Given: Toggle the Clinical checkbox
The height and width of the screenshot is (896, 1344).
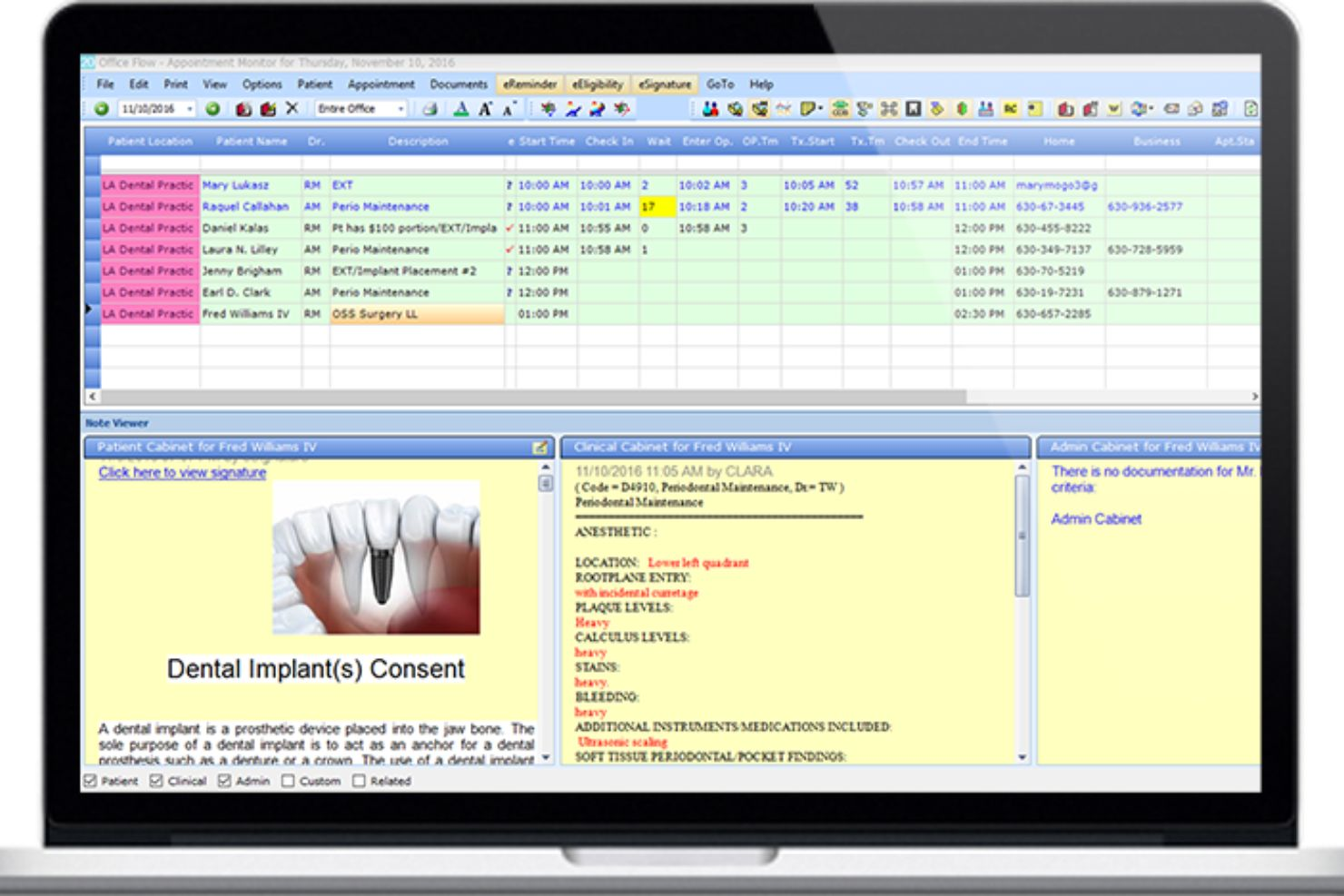Looking at the screenshot, I should 156,781.
